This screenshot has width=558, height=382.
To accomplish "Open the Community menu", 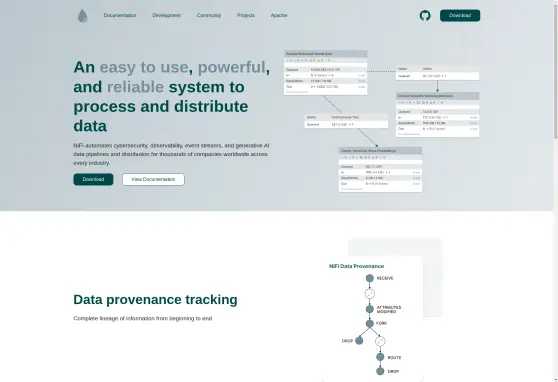I will [209, 15].
